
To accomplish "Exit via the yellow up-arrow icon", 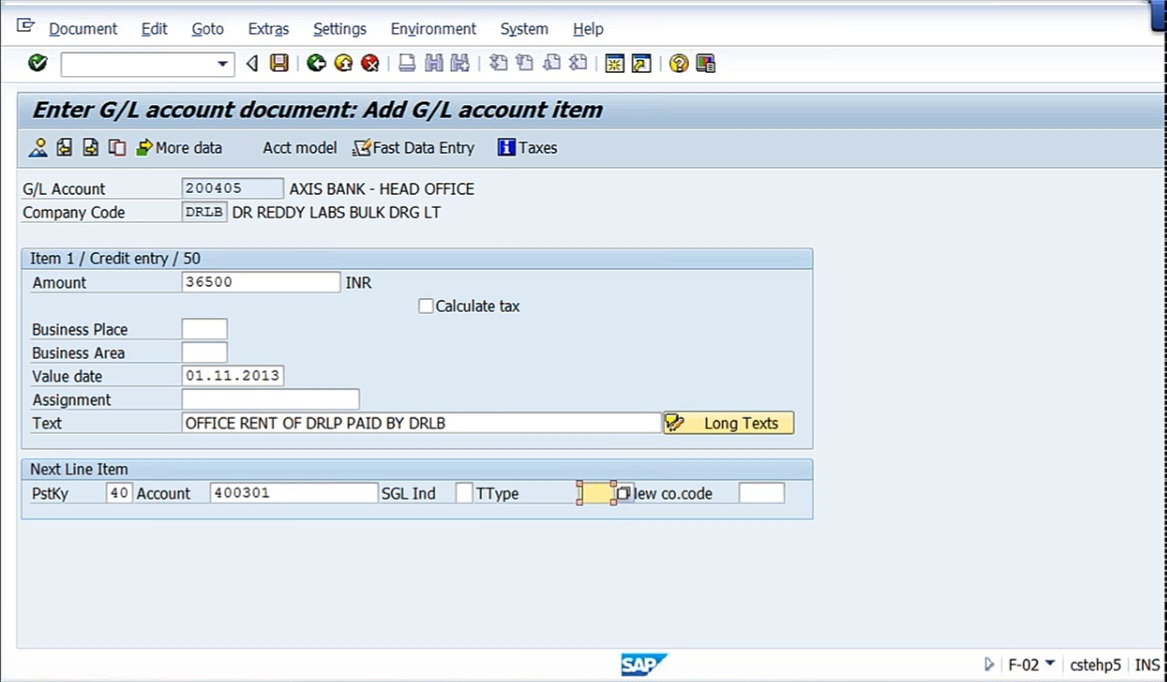I will [x=343, y=63].
